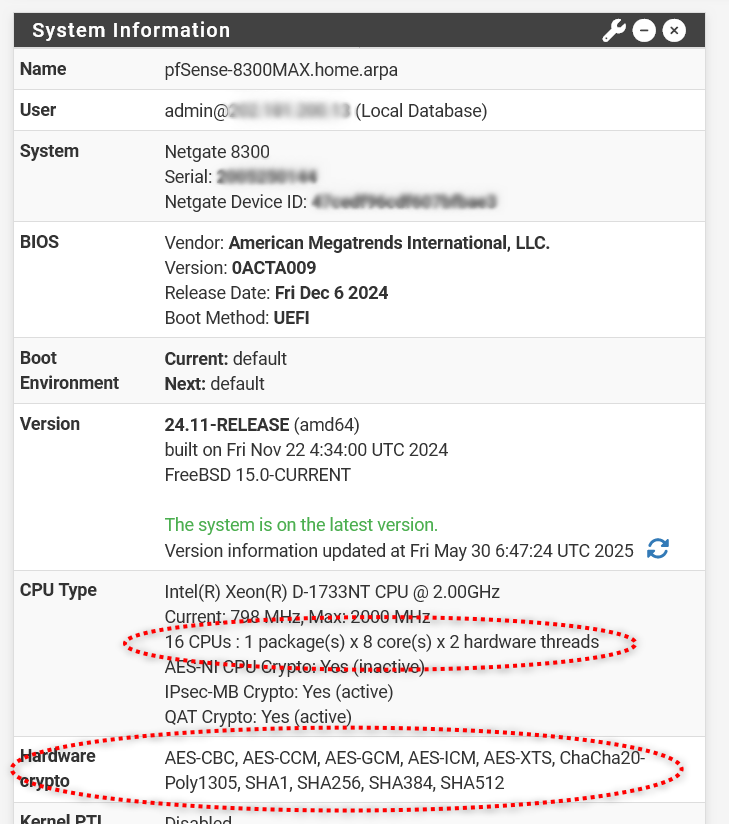Select Next boot environment default value
The height and width of the screenshot is (824, 729).
(x=237, y=384)
